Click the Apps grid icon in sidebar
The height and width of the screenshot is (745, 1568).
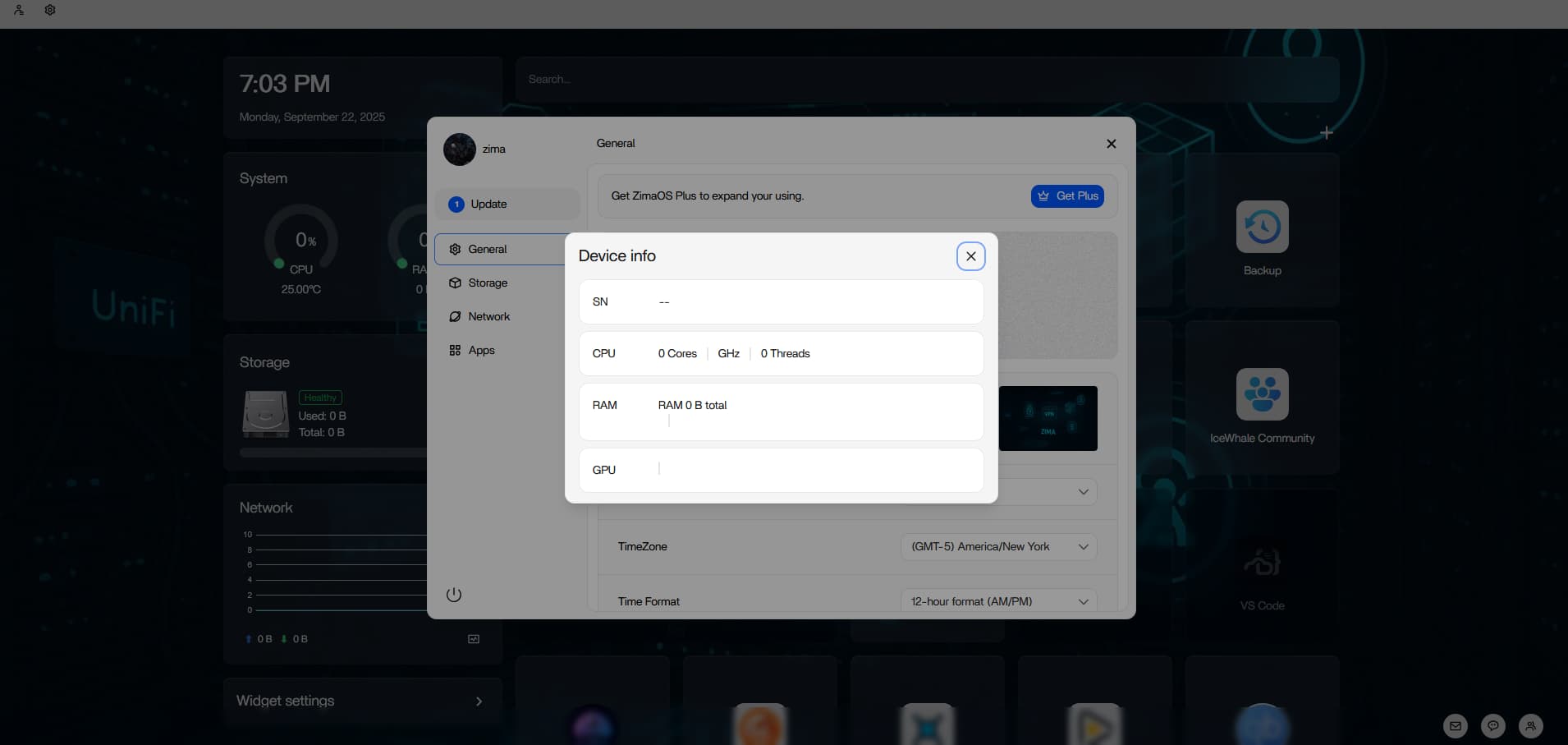click(455, 350)
